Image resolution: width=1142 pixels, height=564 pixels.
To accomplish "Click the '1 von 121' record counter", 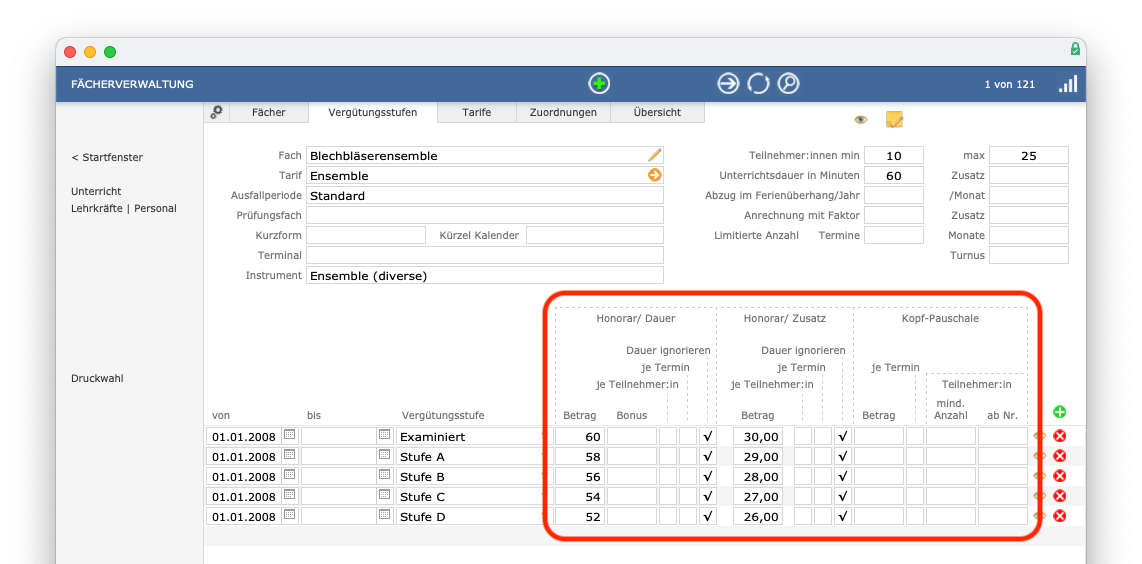I will 1009,84.
